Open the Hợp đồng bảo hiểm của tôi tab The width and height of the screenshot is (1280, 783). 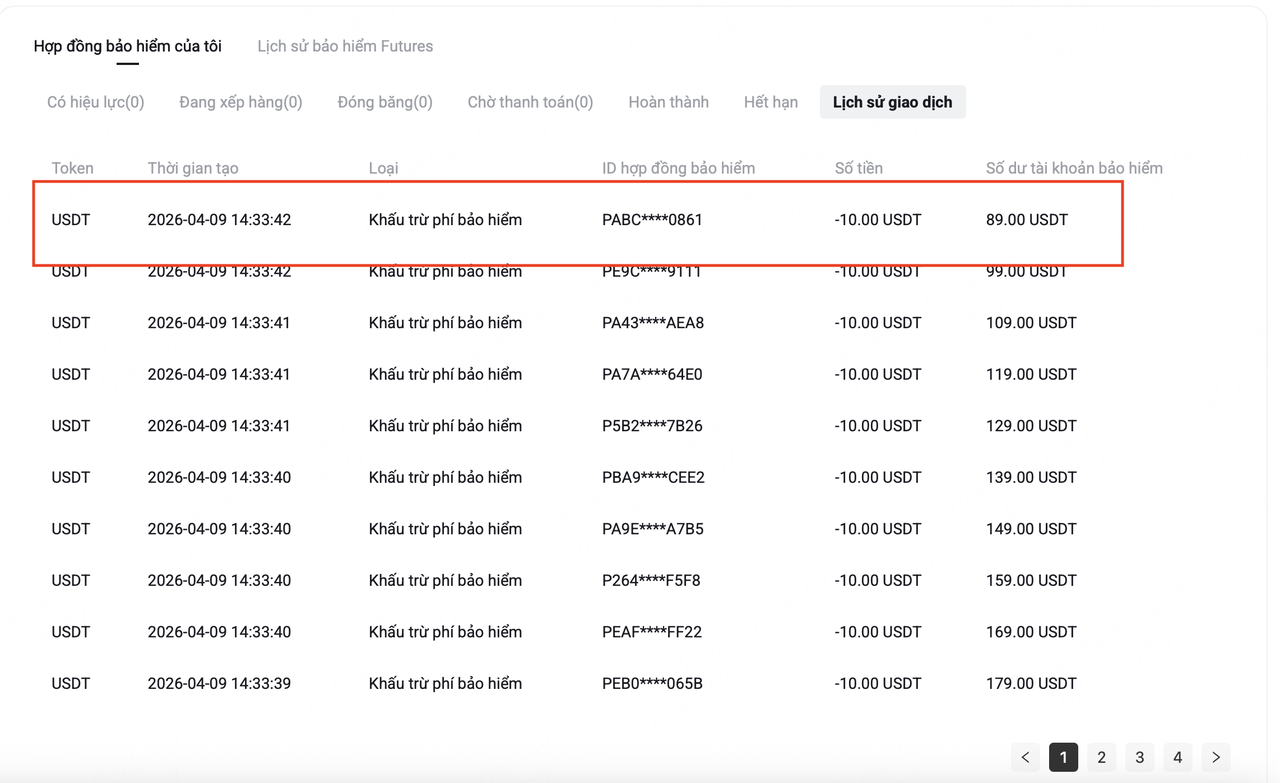click(x=128, y=46)
